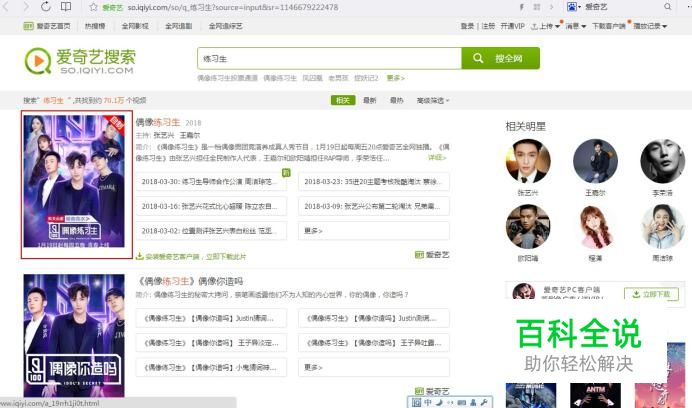Click the 爱奇艺首页 link with logo
Image resolution: width=692 pixels, height=408 pixels.
coord(47,26)
